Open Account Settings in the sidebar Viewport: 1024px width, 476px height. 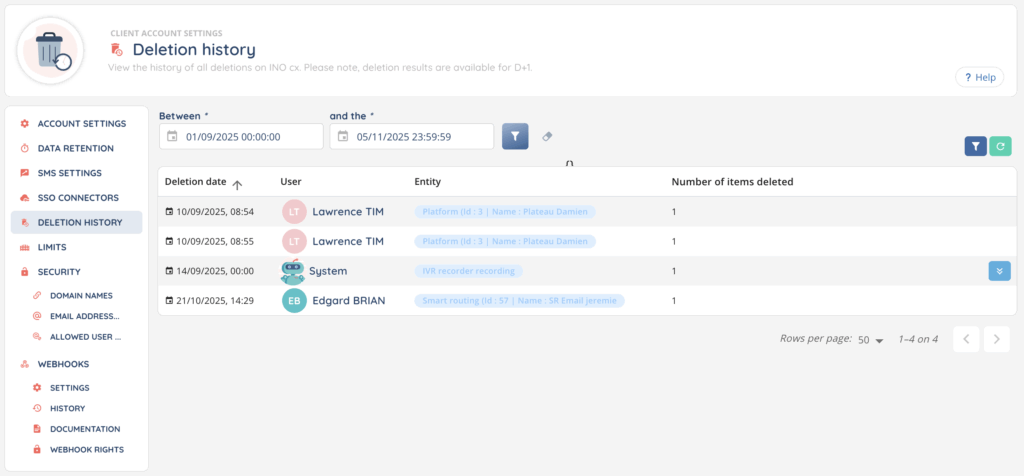pos(81,123)
